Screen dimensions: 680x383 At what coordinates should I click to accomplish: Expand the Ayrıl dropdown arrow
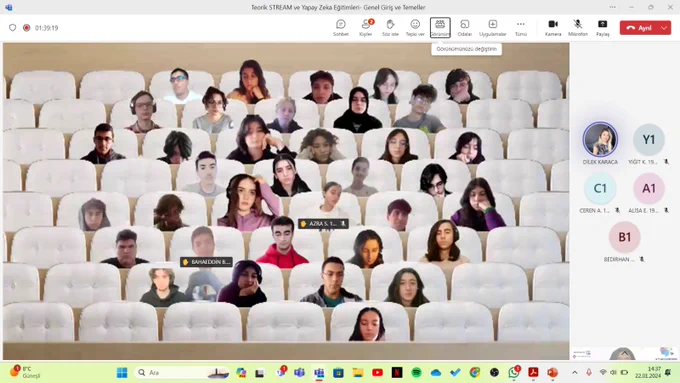tap(664, 28)
